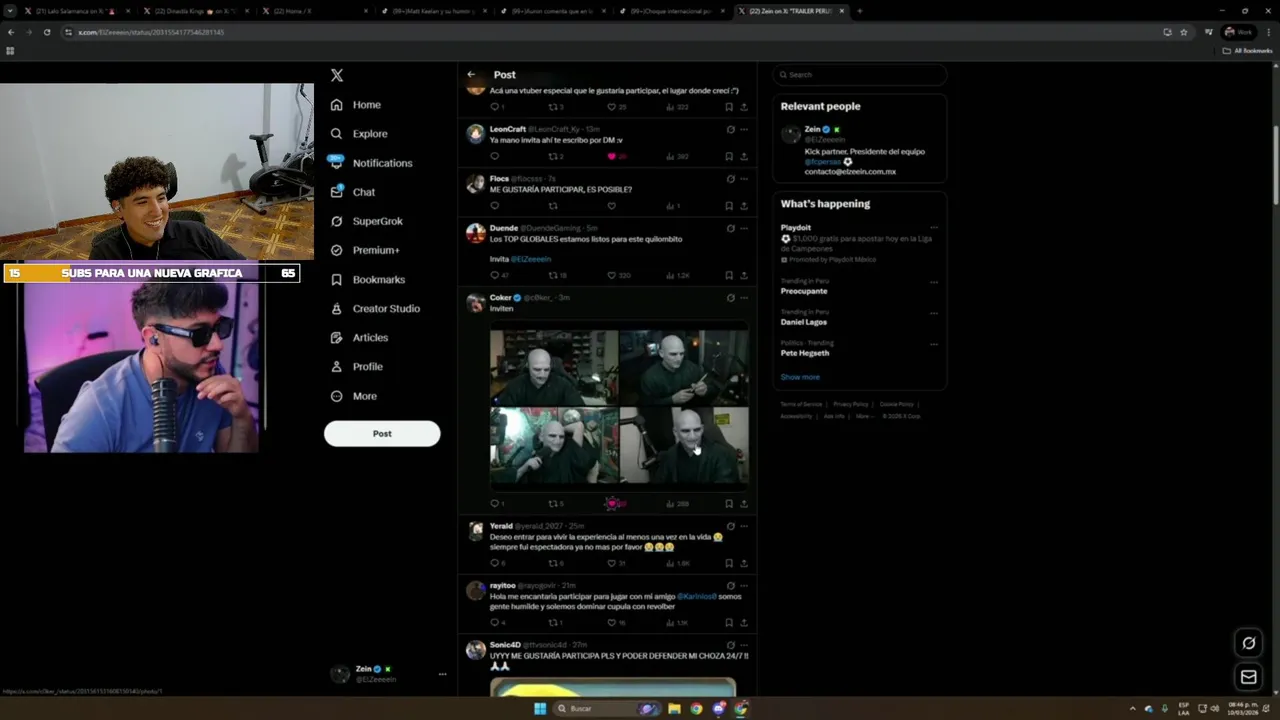Open SuperGrok in the sidebar
Viewport: 1280px width, 720px height.
(367, 221)
